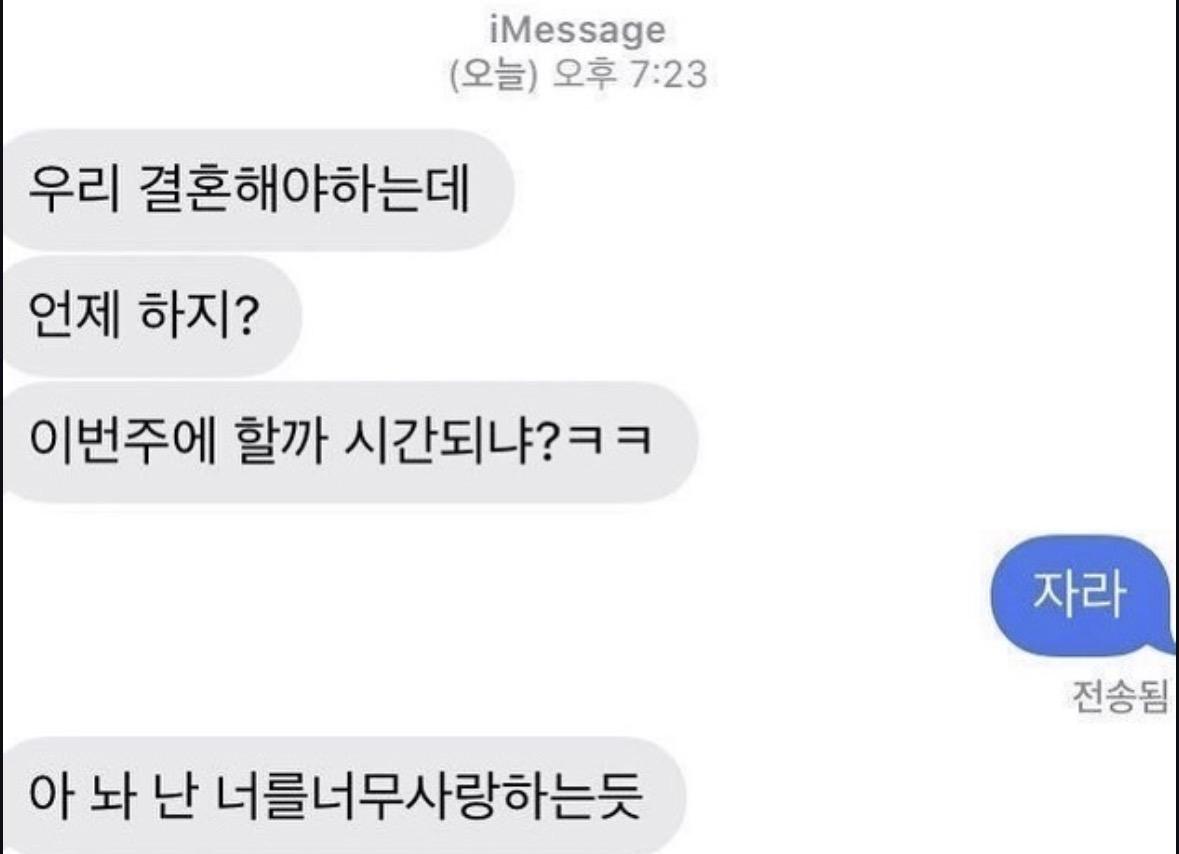Click the 전송됨 delivery status

pos(1120,696)
